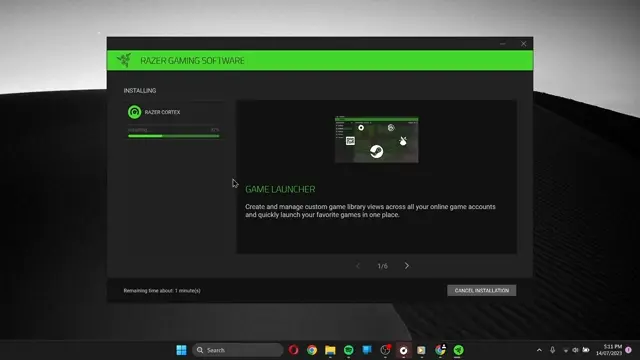Screen dimensions: 640x360
Task: Open Razer installer icon on taskbar
Action: (x=458, y=350)
